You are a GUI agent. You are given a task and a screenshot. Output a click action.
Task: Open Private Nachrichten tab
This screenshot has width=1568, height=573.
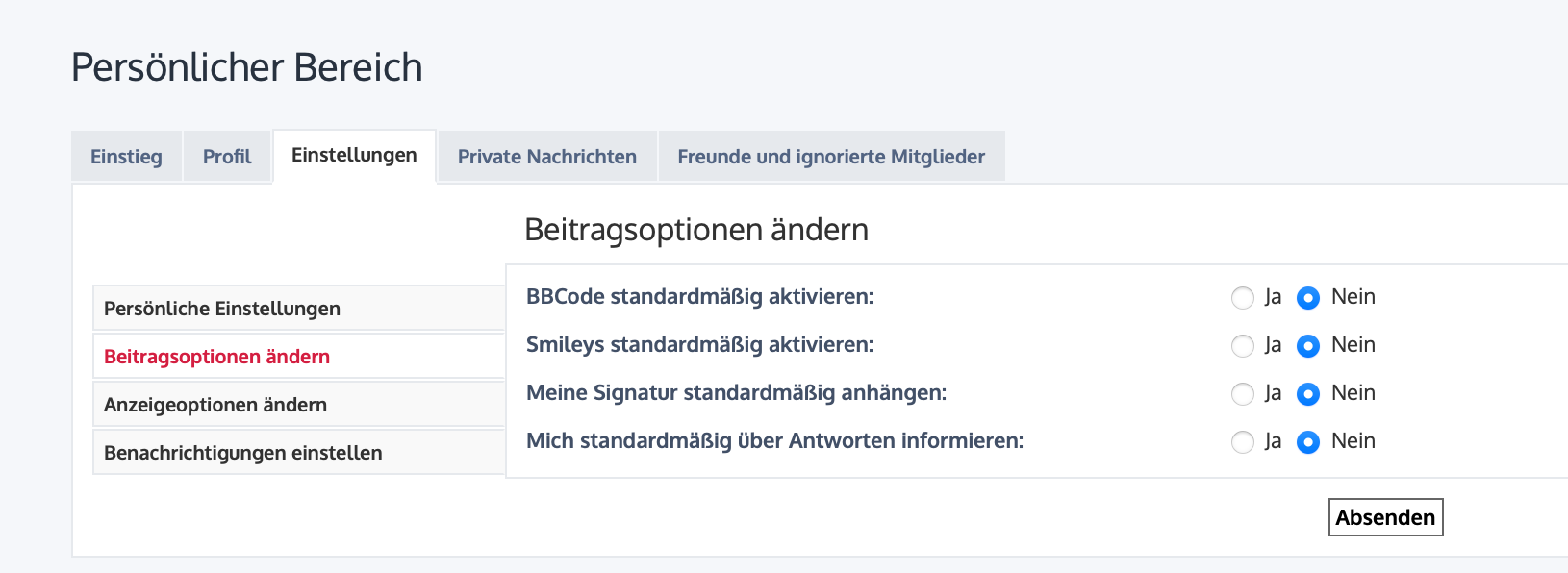(x=546, y=157)
